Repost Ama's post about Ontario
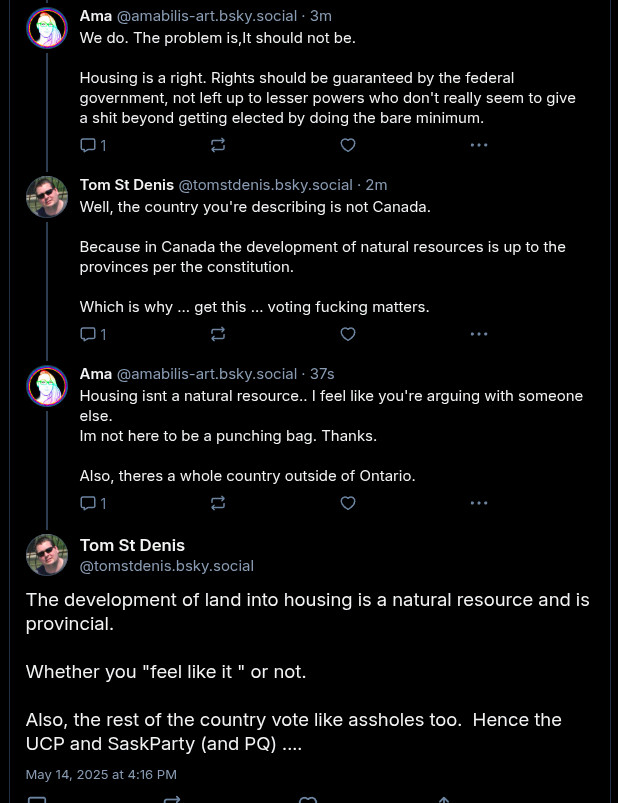The width and height of the screenshot is (618, 803). [x=218, y=503]
